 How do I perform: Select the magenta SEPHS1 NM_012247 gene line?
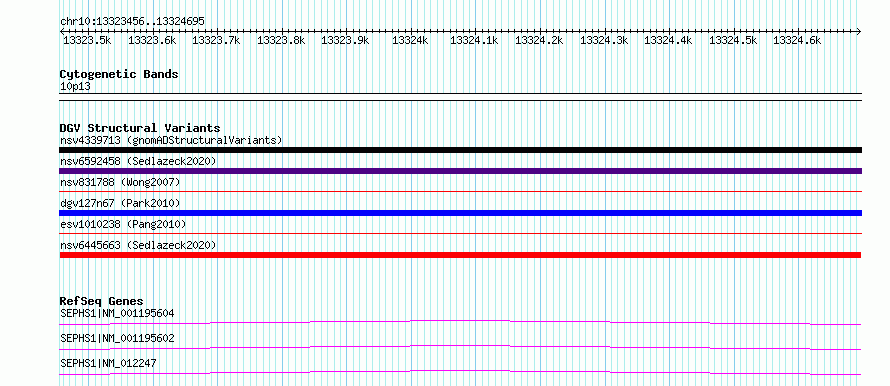point(460,372)
